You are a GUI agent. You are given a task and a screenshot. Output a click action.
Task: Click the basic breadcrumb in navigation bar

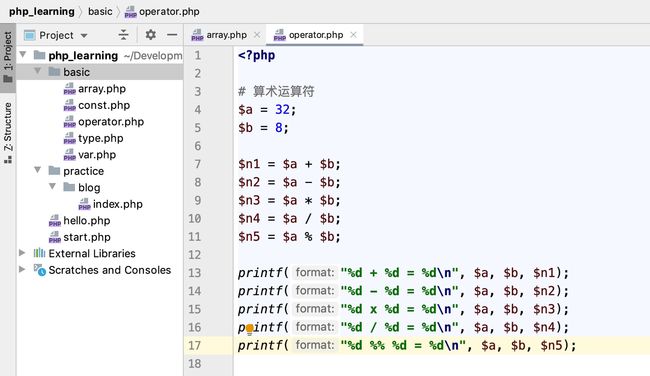[x=100, y=11]
